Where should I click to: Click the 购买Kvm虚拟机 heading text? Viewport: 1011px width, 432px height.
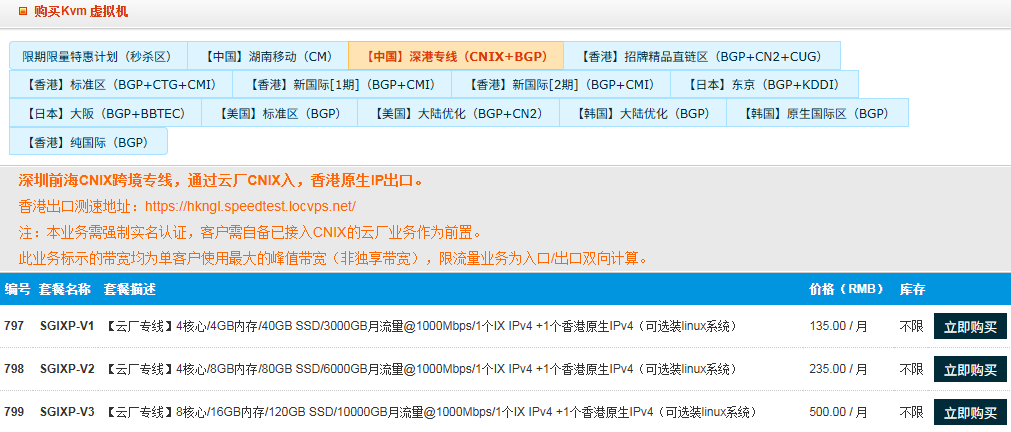tap(81, 11)
